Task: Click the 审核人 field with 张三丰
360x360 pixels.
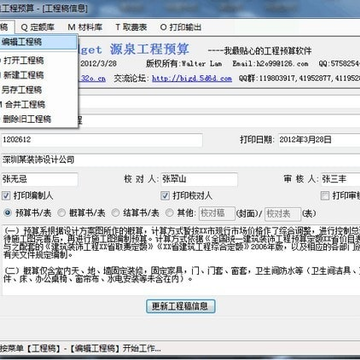Action: click(340, 180)
